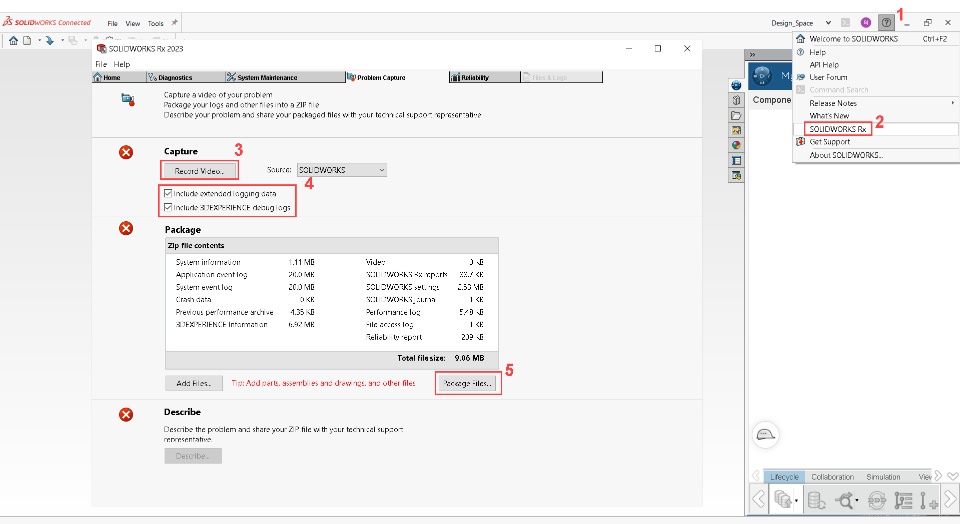Click the Open (blue arrow) icon
960x524 pixels.
50,40
